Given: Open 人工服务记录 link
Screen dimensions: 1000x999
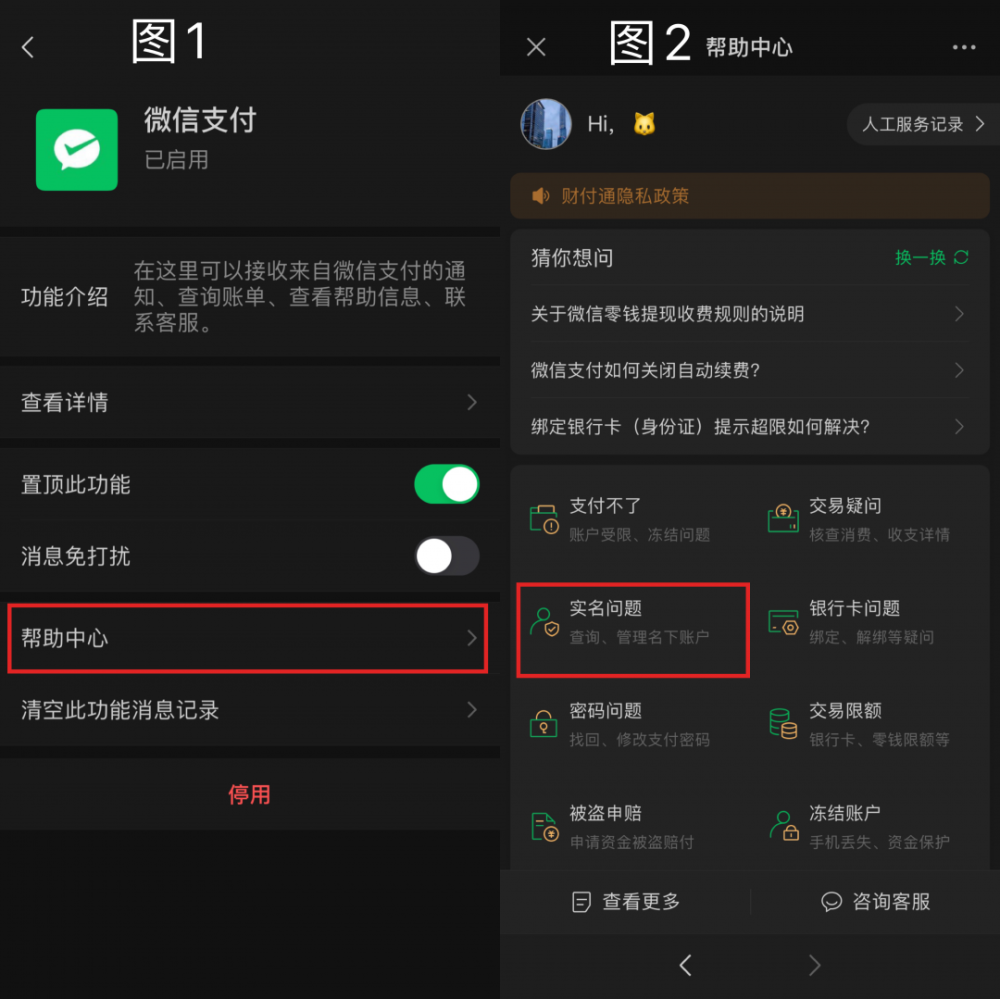Looking at the screenshot, I should [x=923, y=124].
